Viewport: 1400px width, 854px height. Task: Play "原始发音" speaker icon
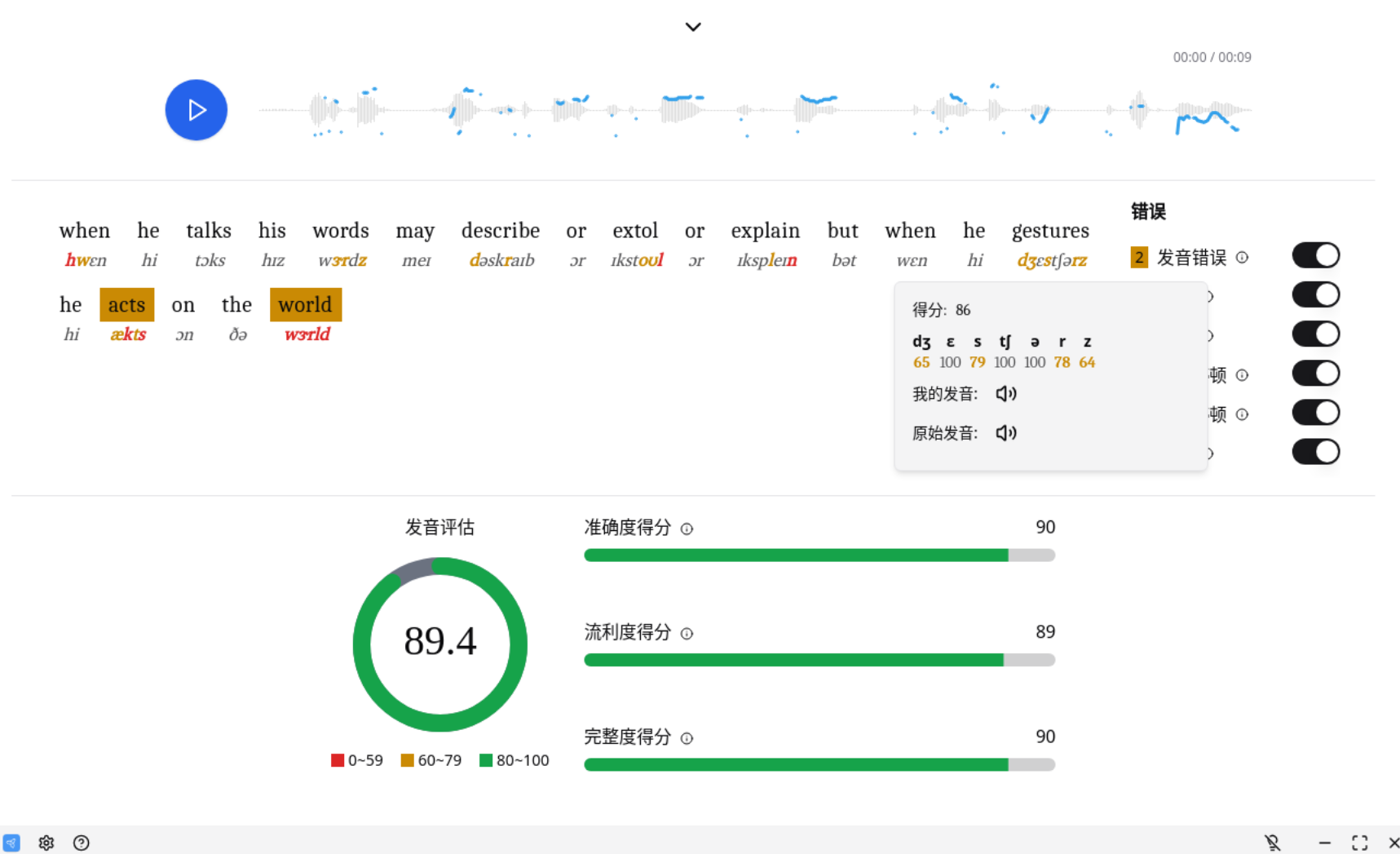[x=1005, y=433]
